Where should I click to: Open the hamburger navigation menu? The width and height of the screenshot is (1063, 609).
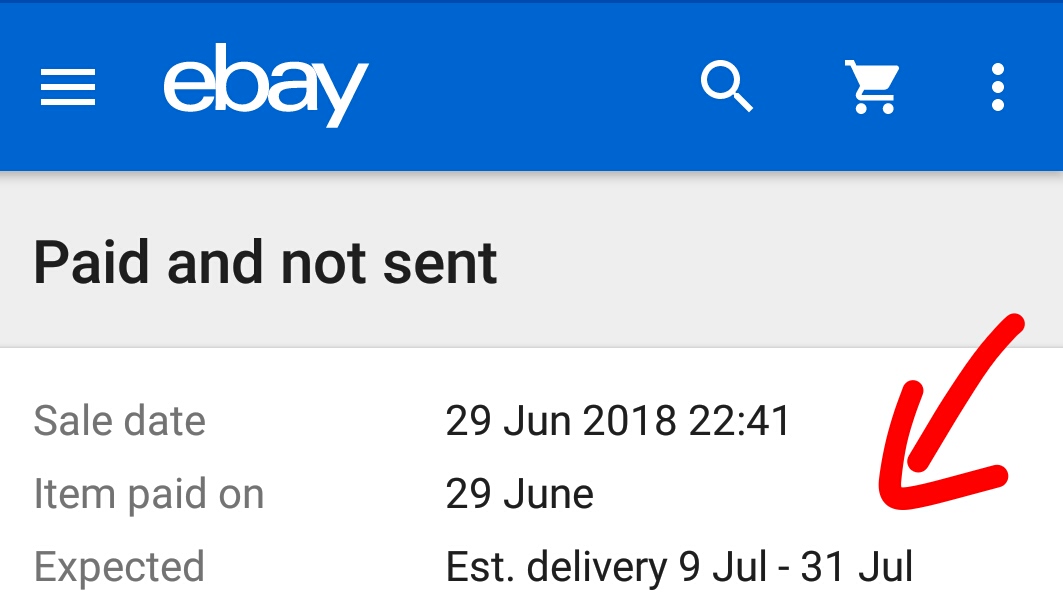68,87
